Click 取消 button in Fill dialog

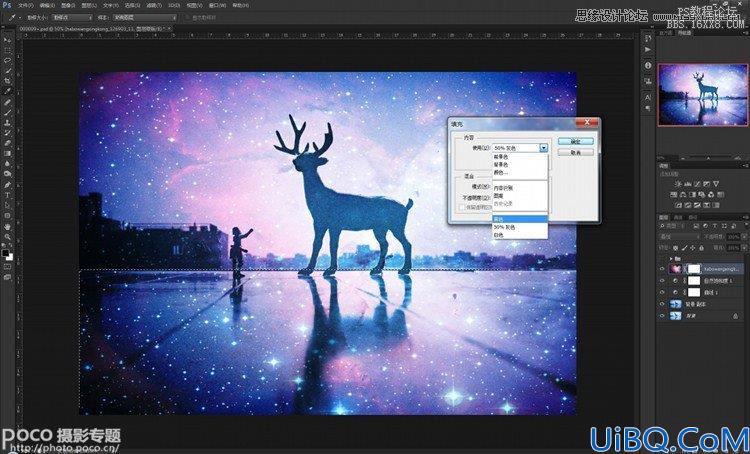575,152
